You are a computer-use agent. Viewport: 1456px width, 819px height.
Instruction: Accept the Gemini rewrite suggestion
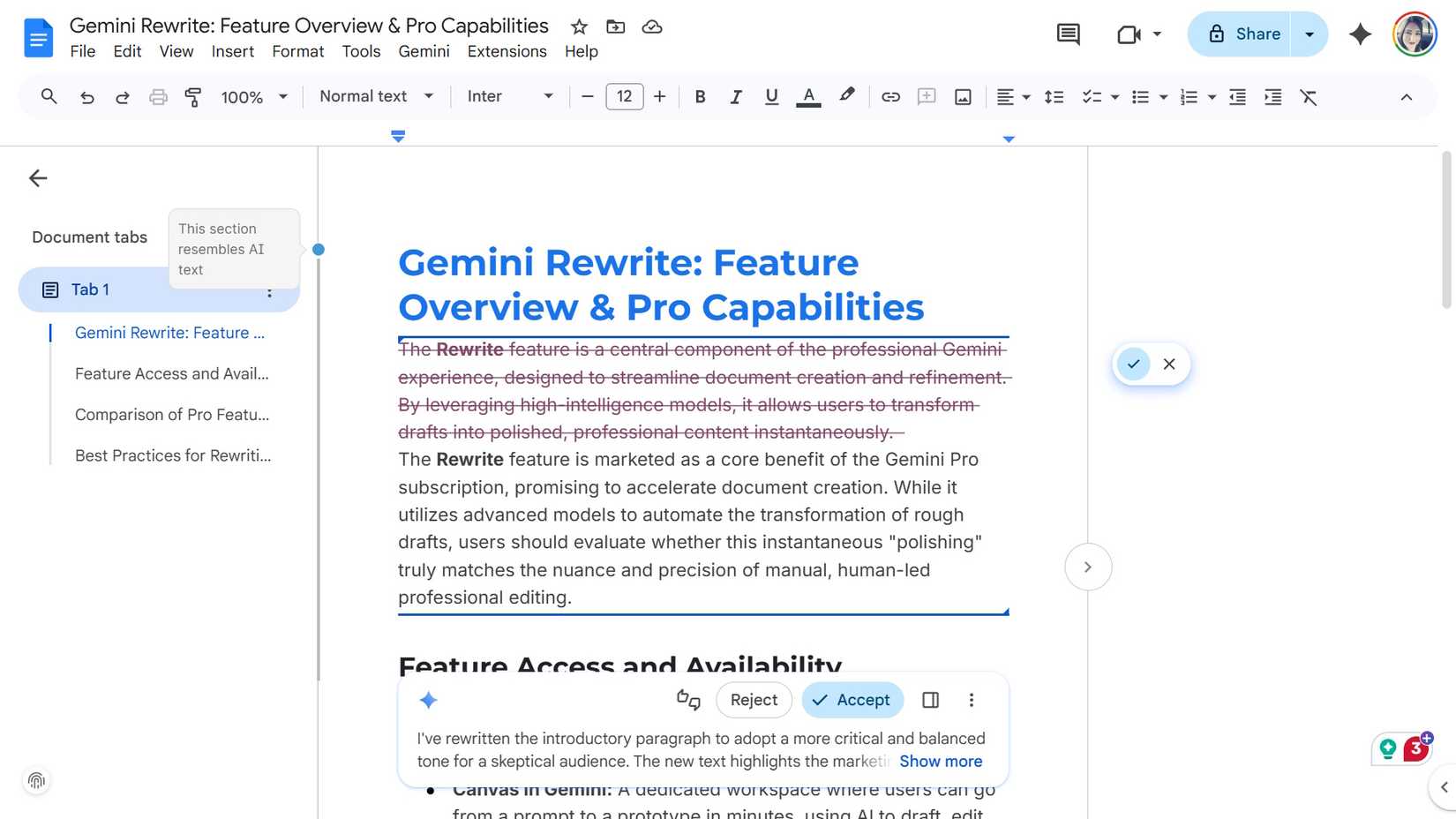[x=851, y=700]
